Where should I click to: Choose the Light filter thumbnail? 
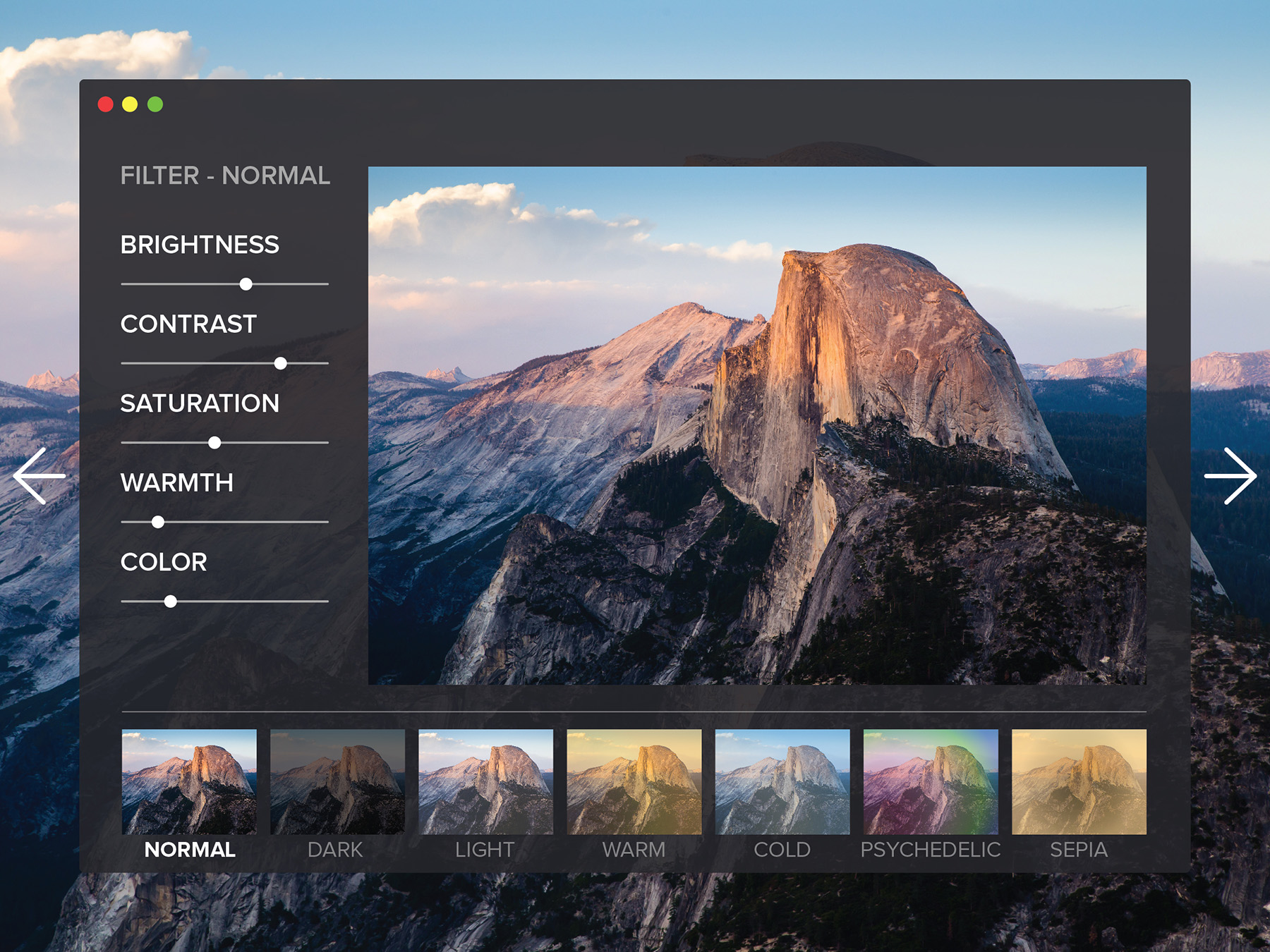[x=485, y=781]
